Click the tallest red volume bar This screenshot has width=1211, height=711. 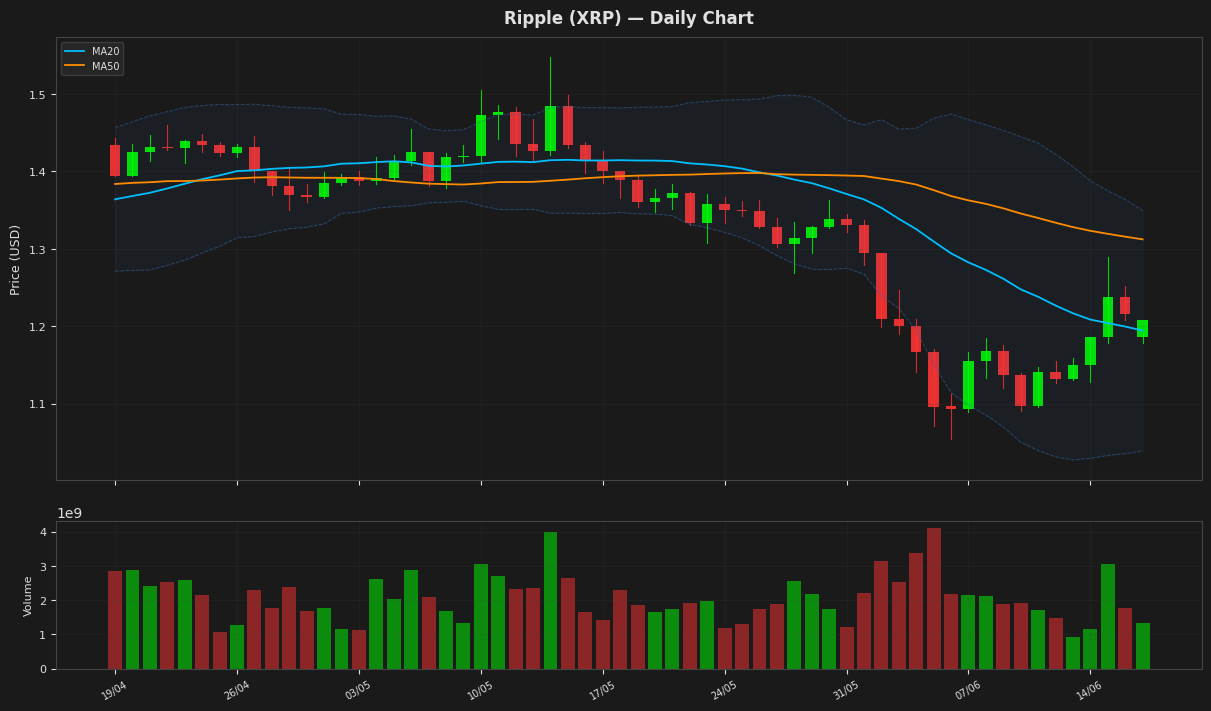(934, 598)
